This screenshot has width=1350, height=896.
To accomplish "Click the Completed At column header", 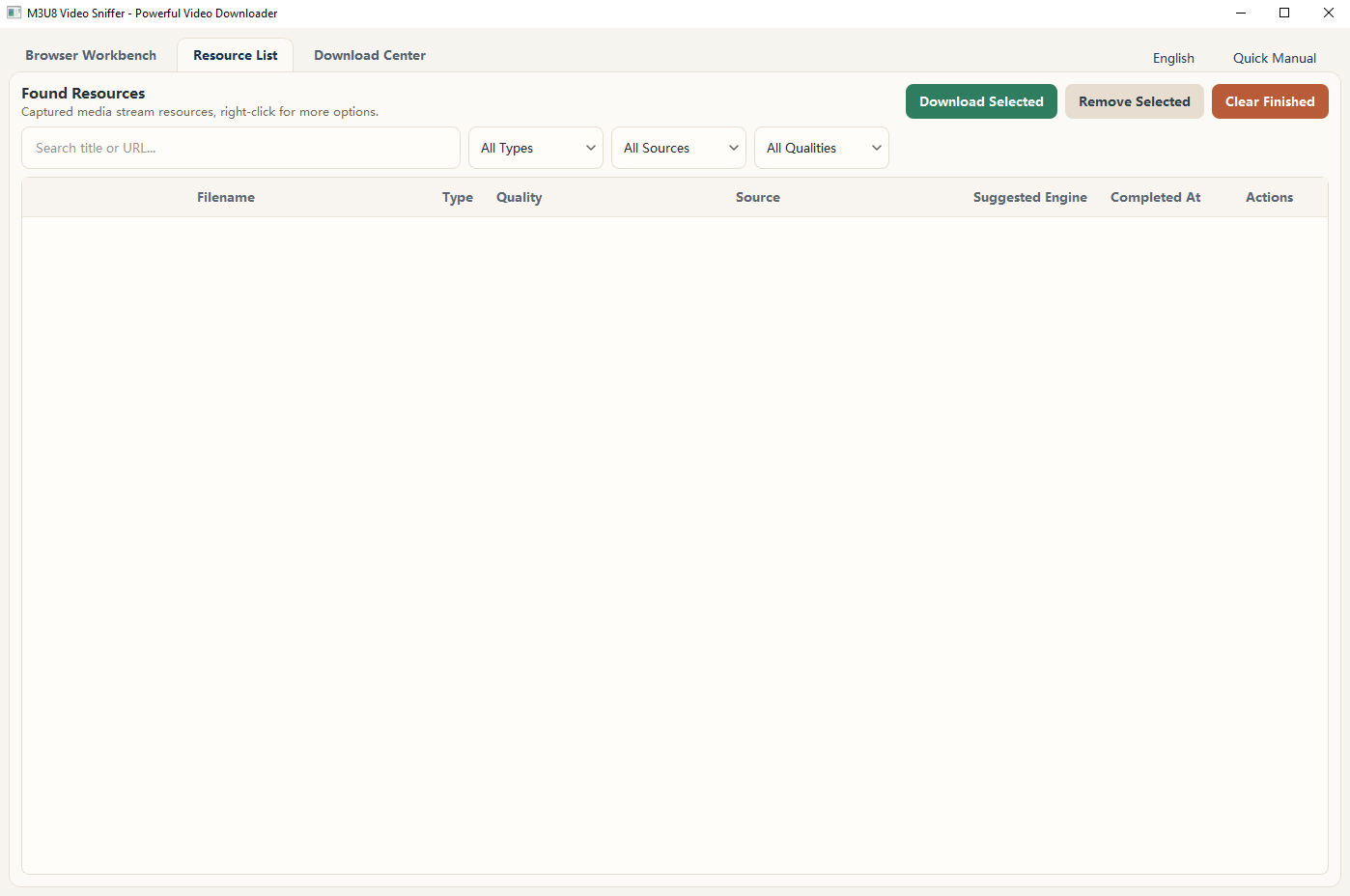I will point(1155,197).
